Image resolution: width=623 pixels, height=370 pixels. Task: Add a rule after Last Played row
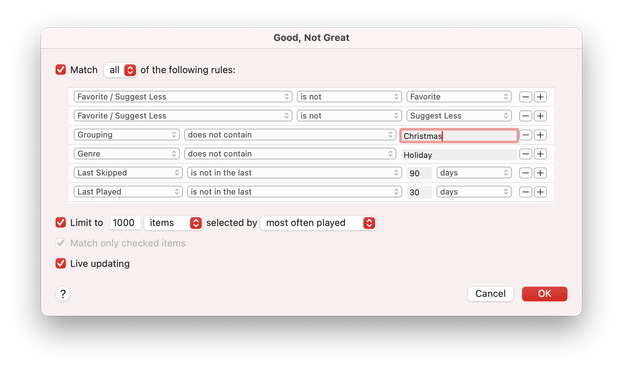[540, 192]
